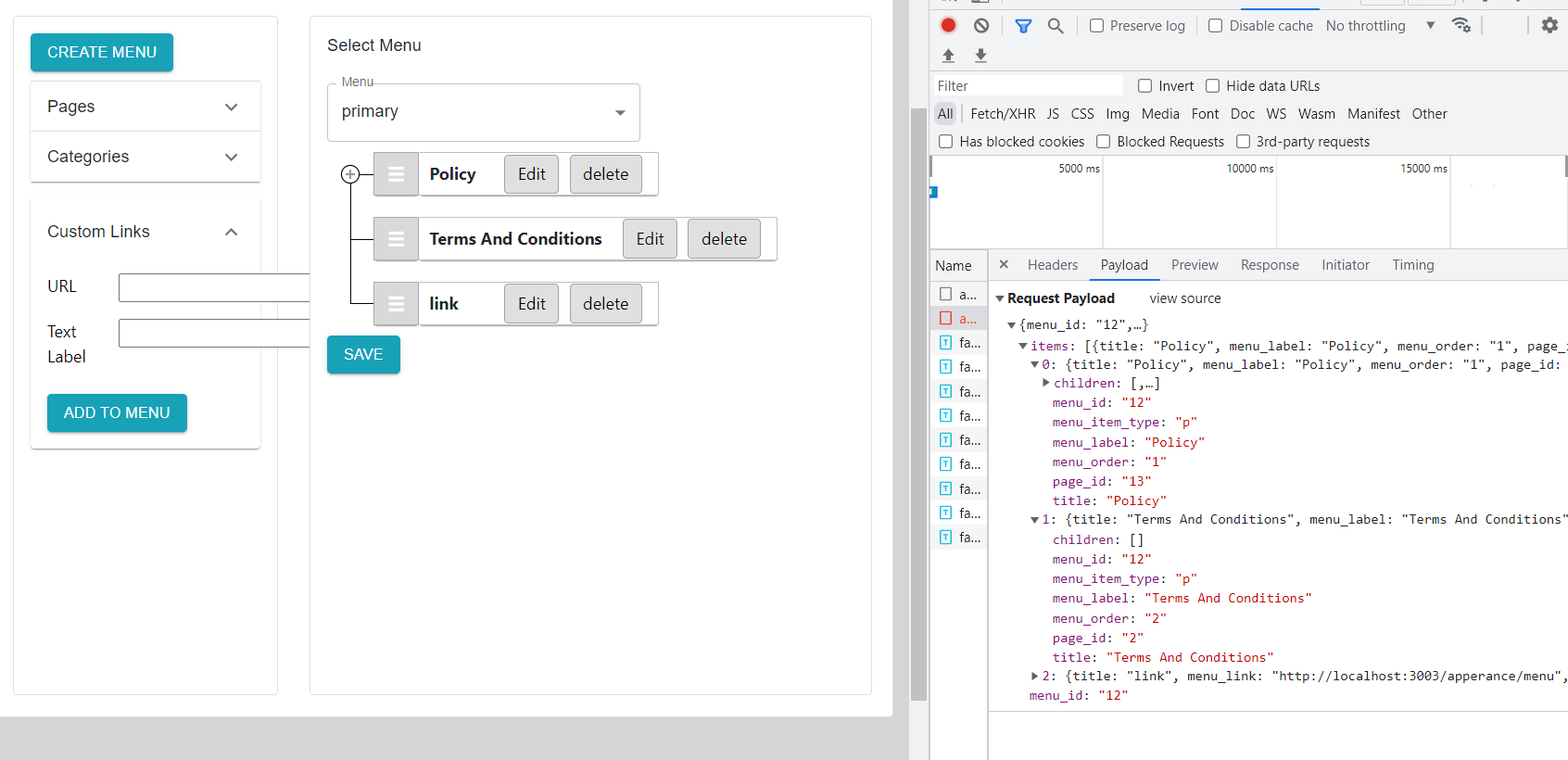Switch to the Timing tab
Screen dimensions: 1568x760
point(1412,265)
